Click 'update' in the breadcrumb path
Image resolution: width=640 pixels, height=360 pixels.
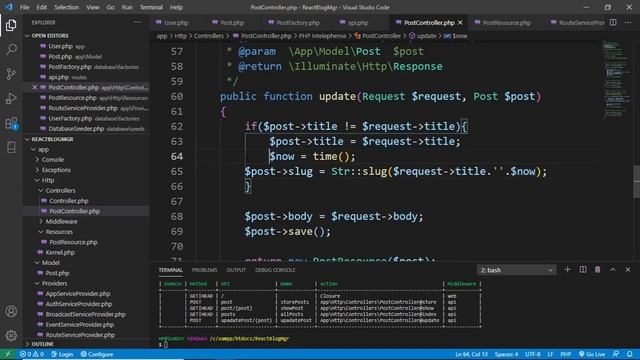click(x=427, y=36)
